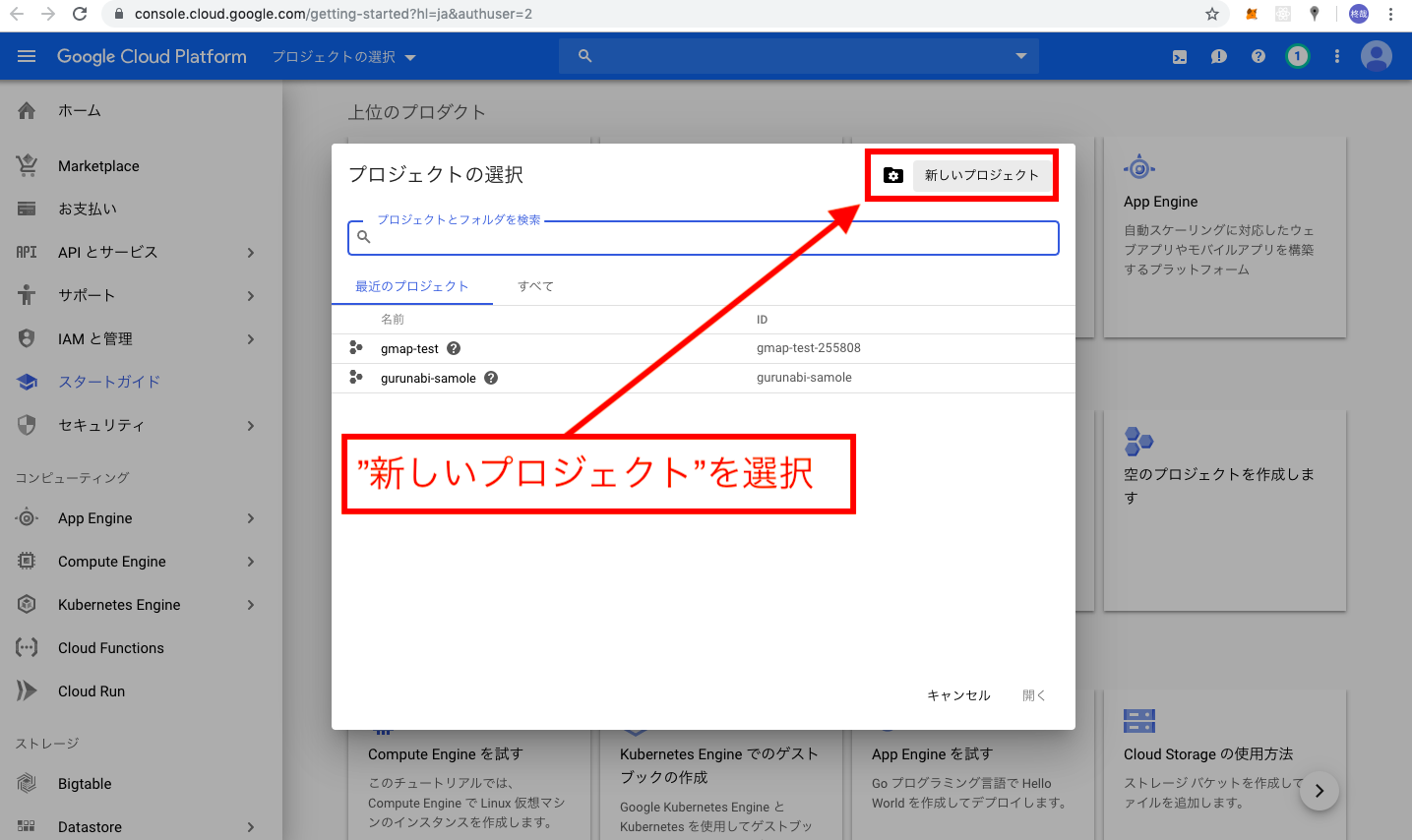Switch to the すべて tab
1412x840 pixels.
[x=534, y=286]
